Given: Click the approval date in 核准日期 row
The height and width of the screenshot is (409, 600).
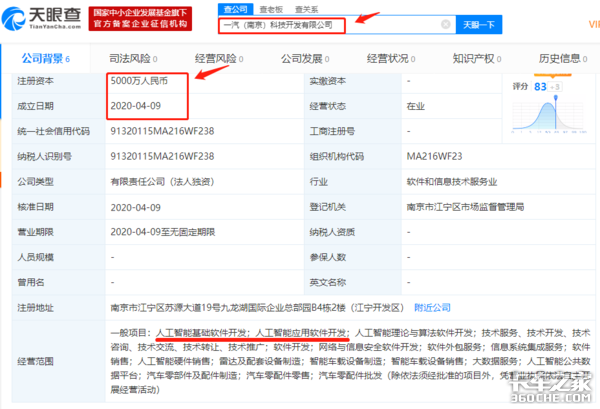Looking at the screenshot, I should pos(135,207).
